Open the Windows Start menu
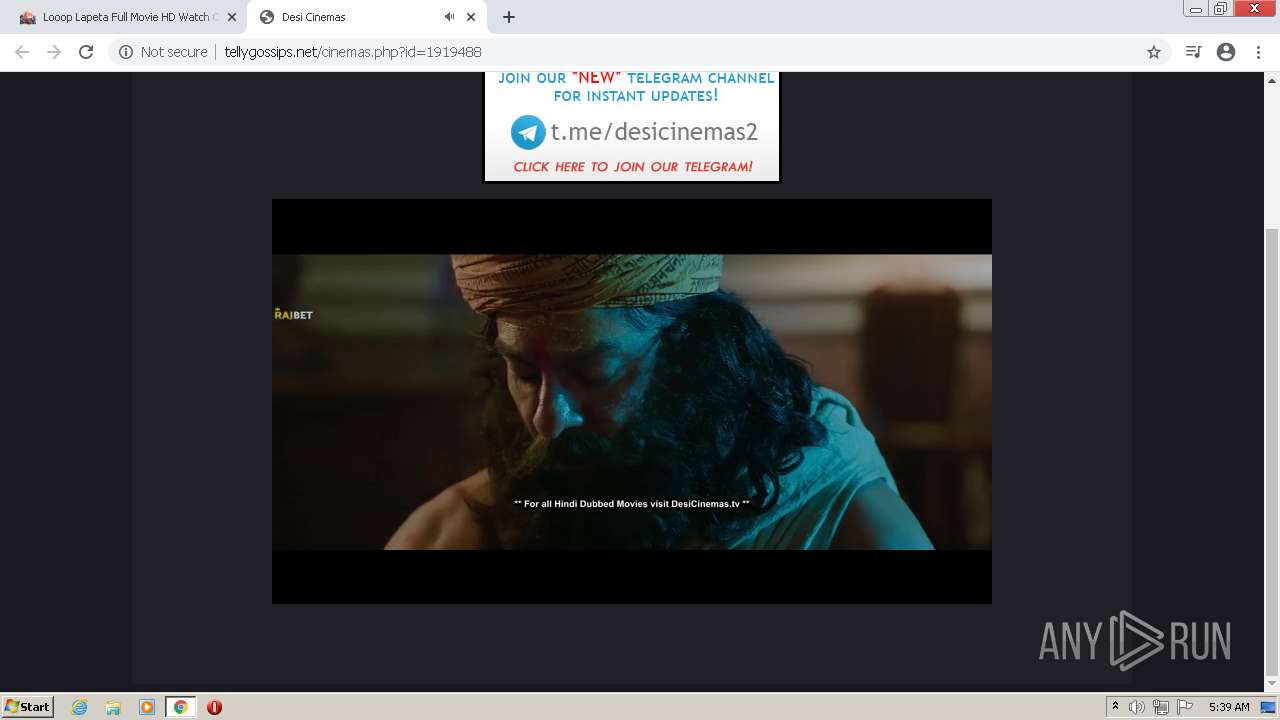The height and width of the screenshot is (720, 1280). click(x=28, y=707)
